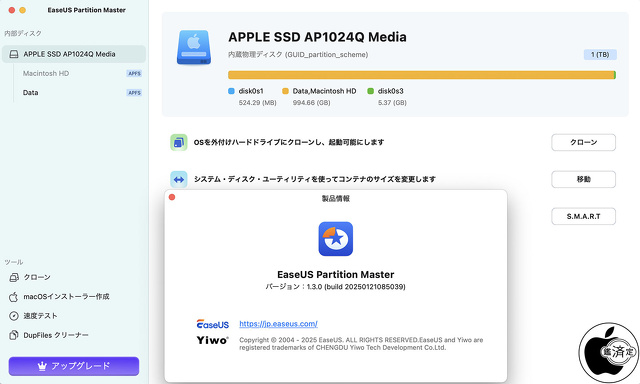Select the Macintosh HD volume
The image size is (640, 384).
pyautogui.click(x=46, y=73)
